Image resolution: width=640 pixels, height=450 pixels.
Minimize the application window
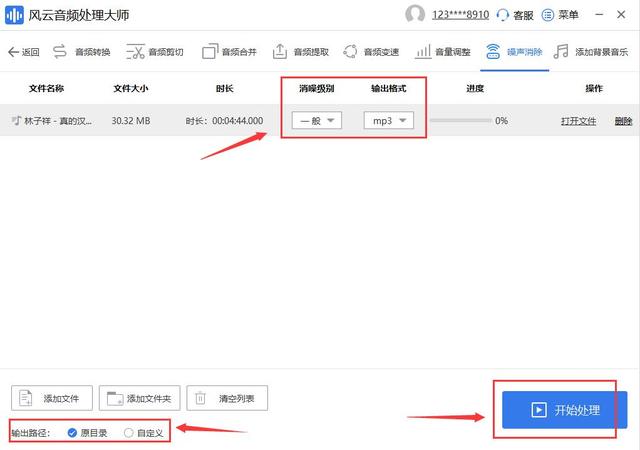[599, 15]
